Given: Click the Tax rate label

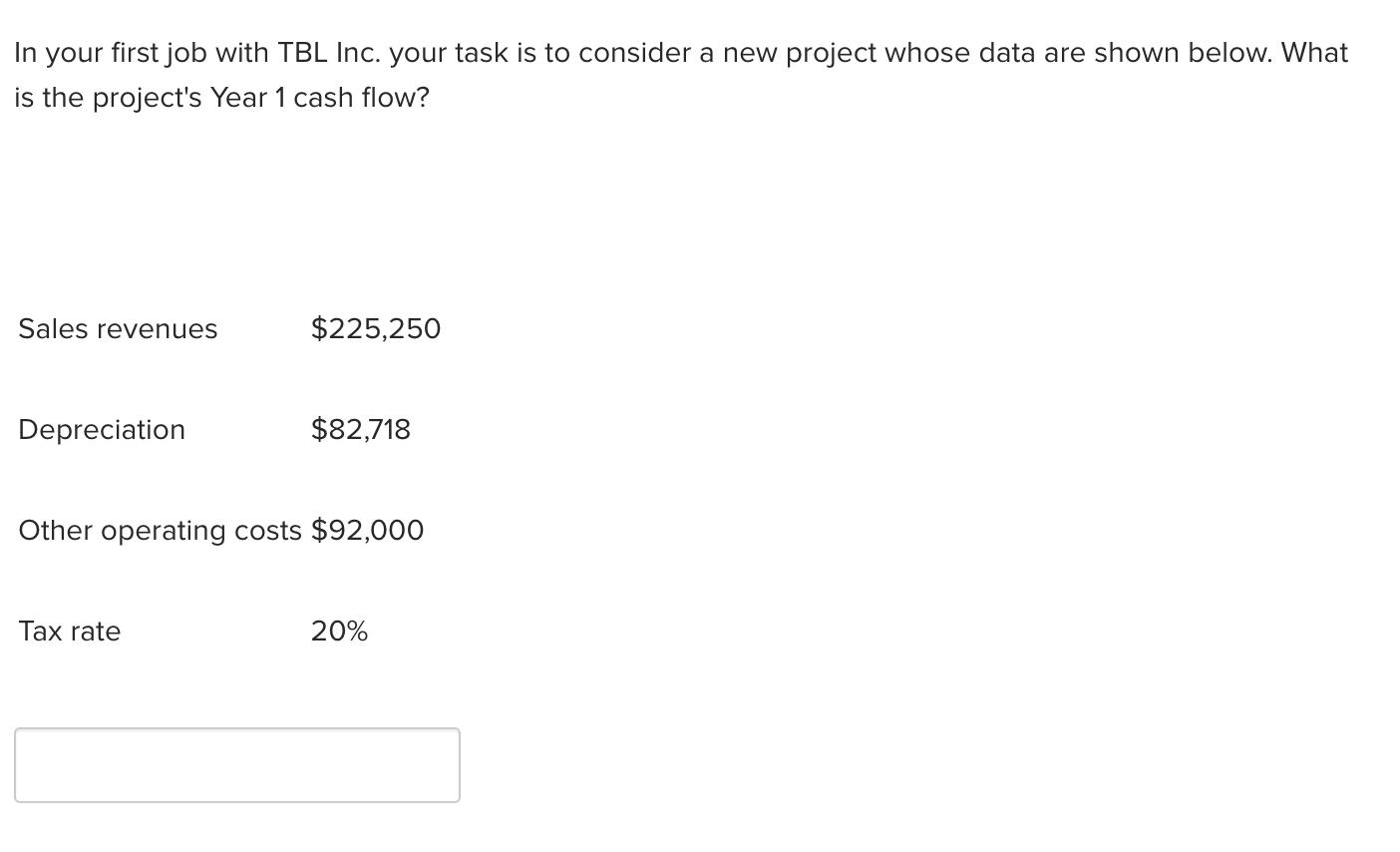Looking at the screenshot, I should [x=69, y=631].
